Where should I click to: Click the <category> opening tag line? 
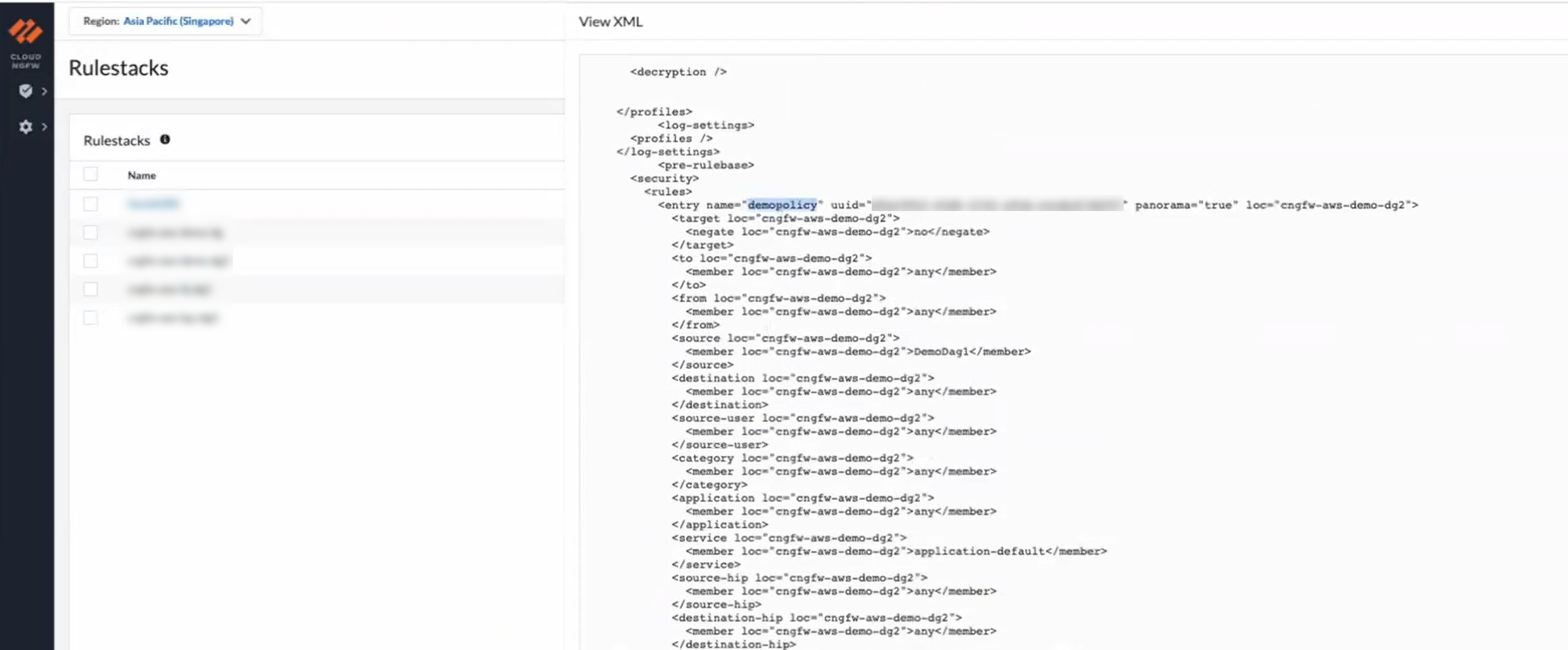pyautogui.click(x=793, y=457)
